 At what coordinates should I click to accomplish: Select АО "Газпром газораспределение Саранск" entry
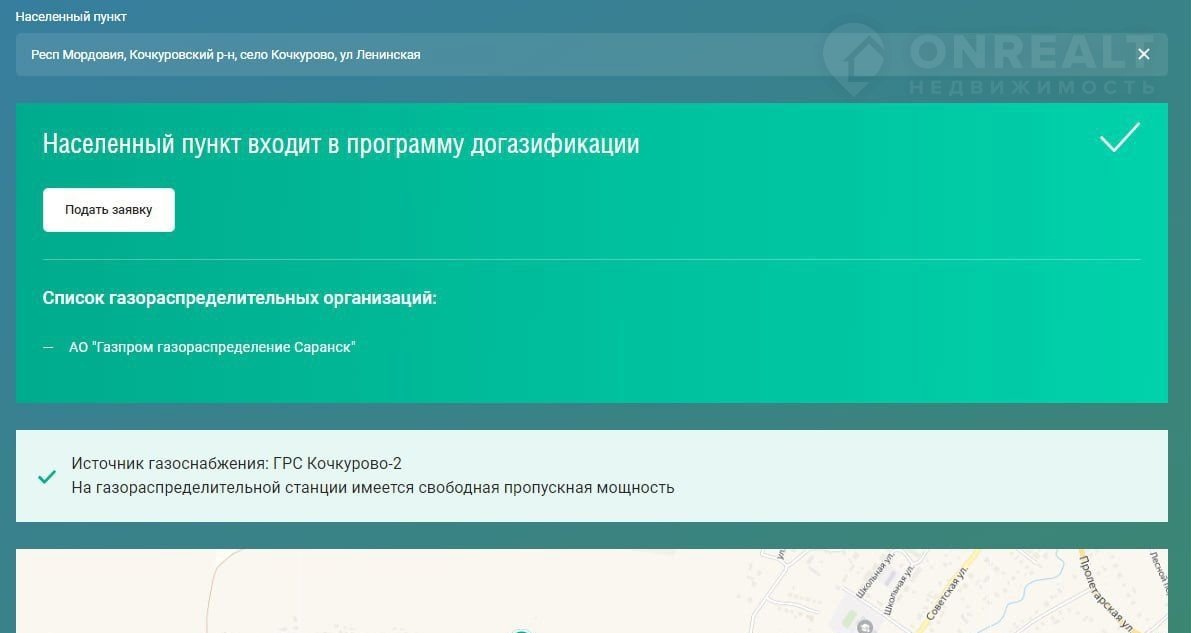tap(212, 347)
